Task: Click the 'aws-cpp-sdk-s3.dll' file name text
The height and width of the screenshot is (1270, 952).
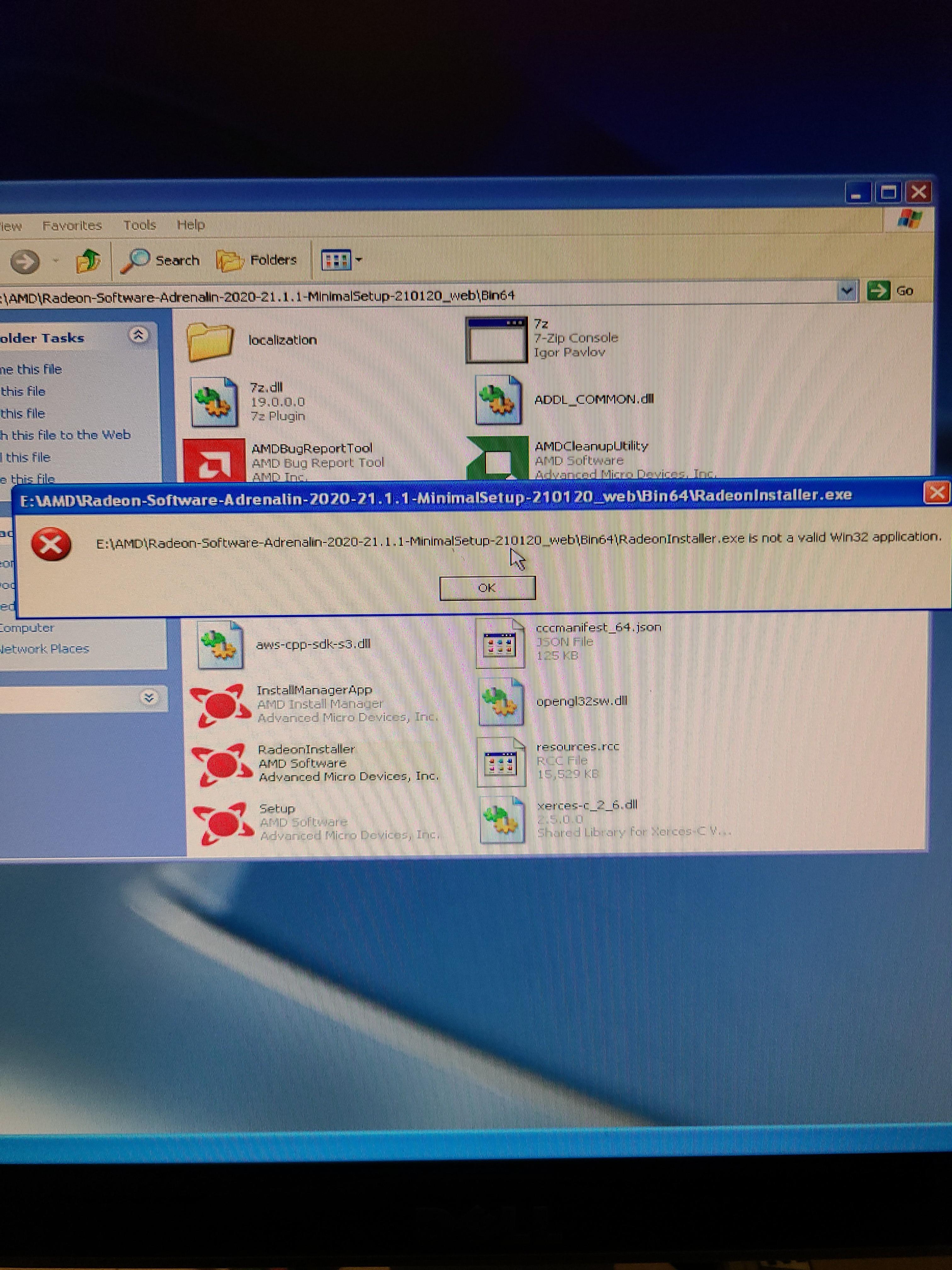Action: click(313, 644)
